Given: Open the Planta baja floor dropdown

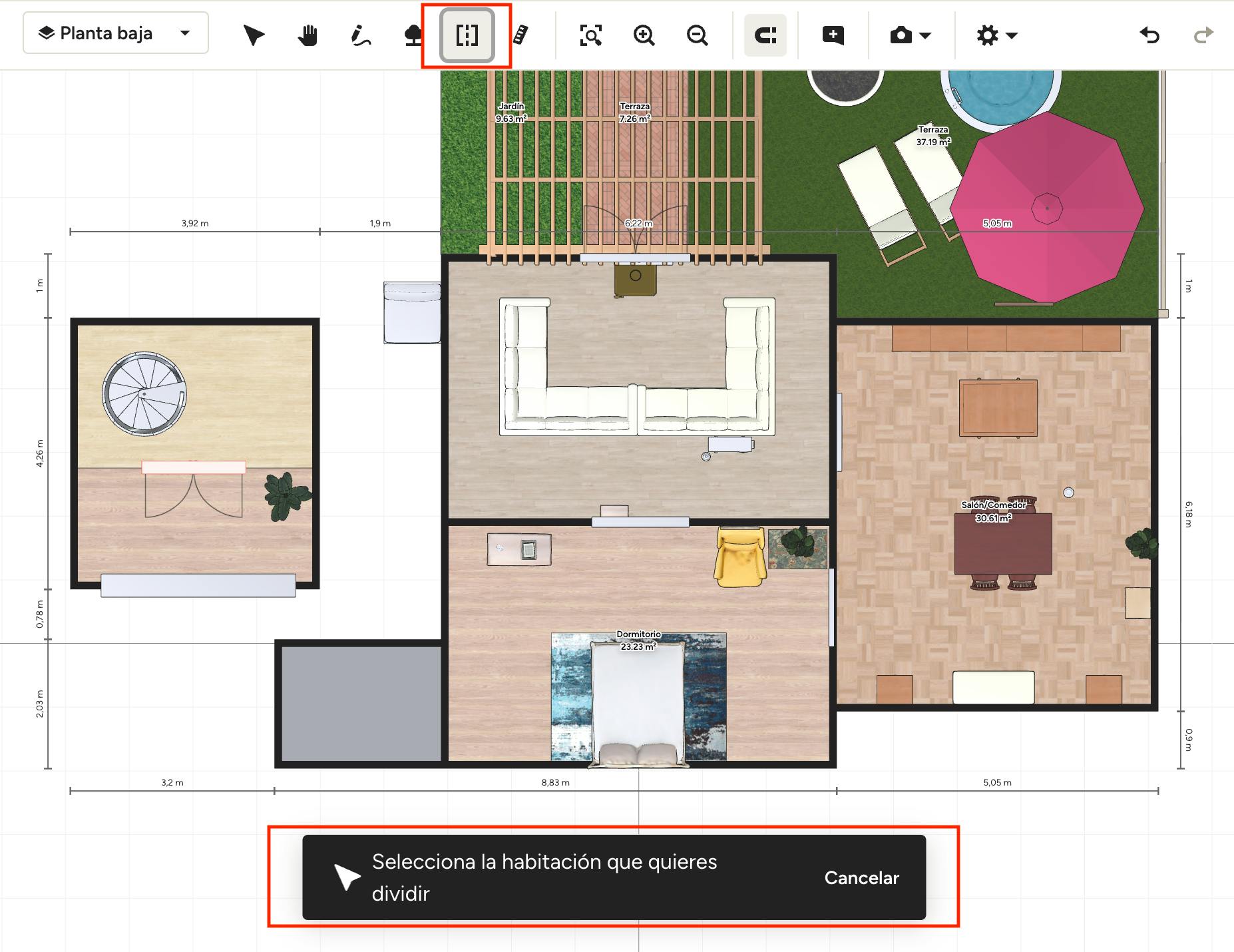Looking at the screenshot, I should click(x=116, y=33).
